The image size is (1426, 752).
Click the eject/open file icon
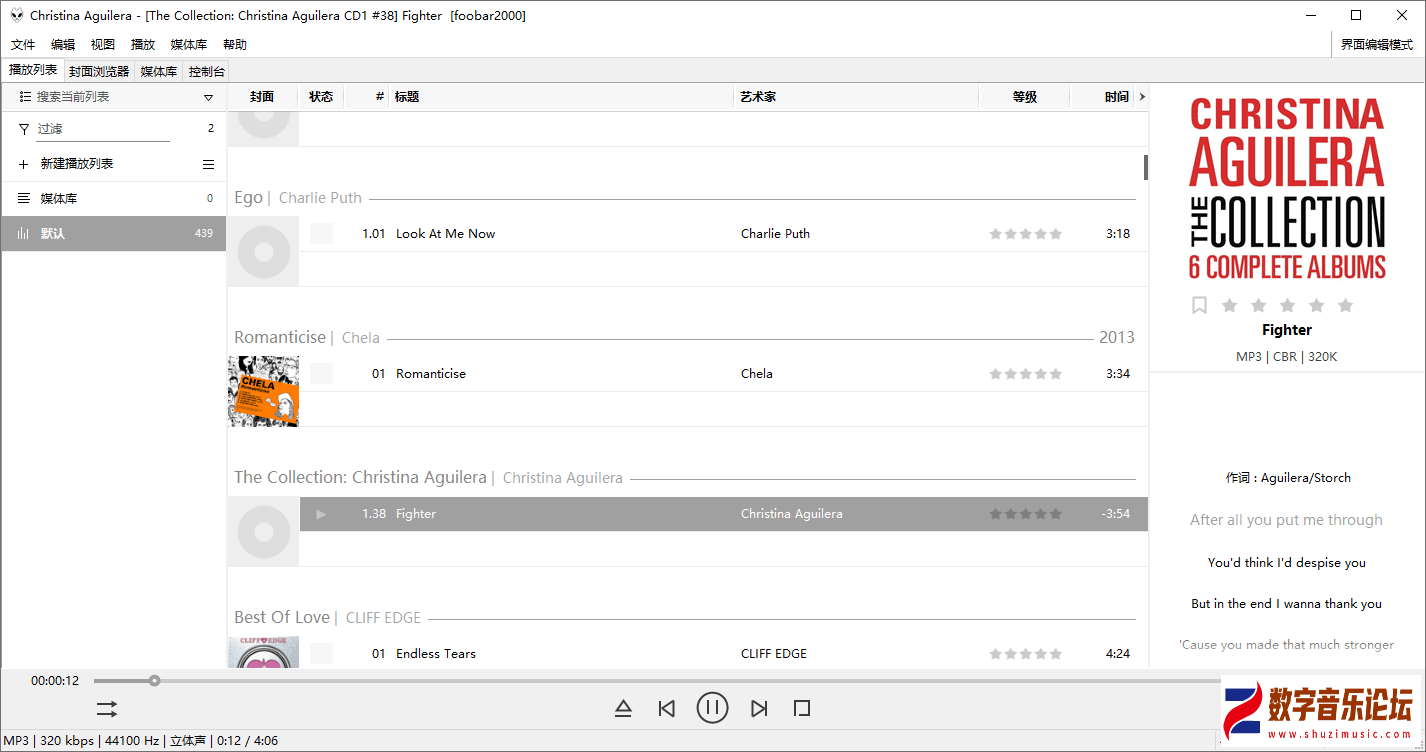[x=623, y=708]
